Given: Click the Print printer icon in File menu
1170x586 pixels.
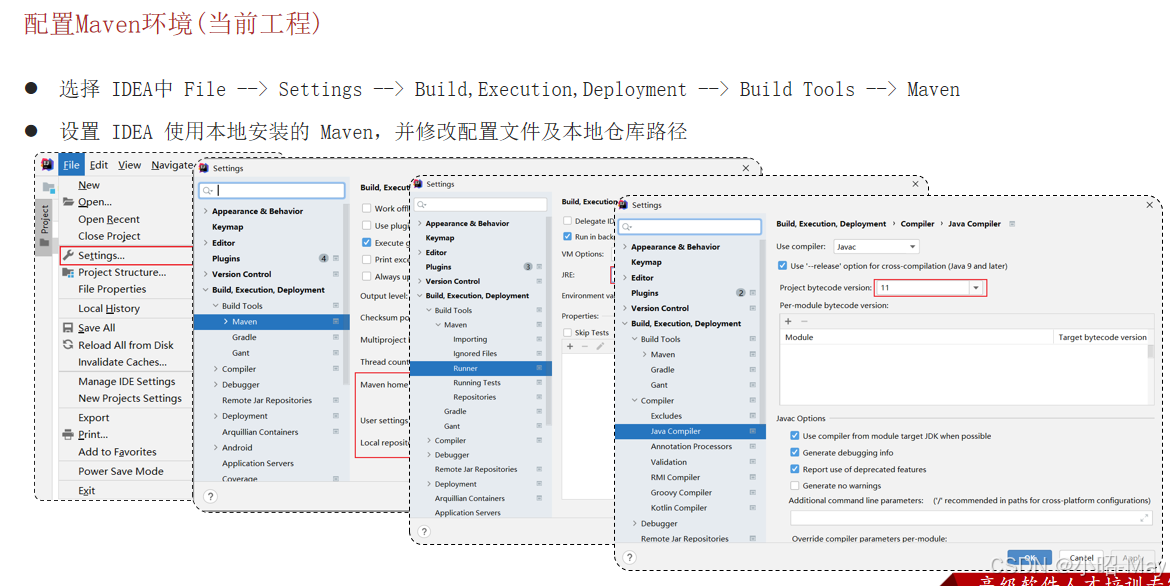Looking at the screenshot, I should [x=68, y=434].
